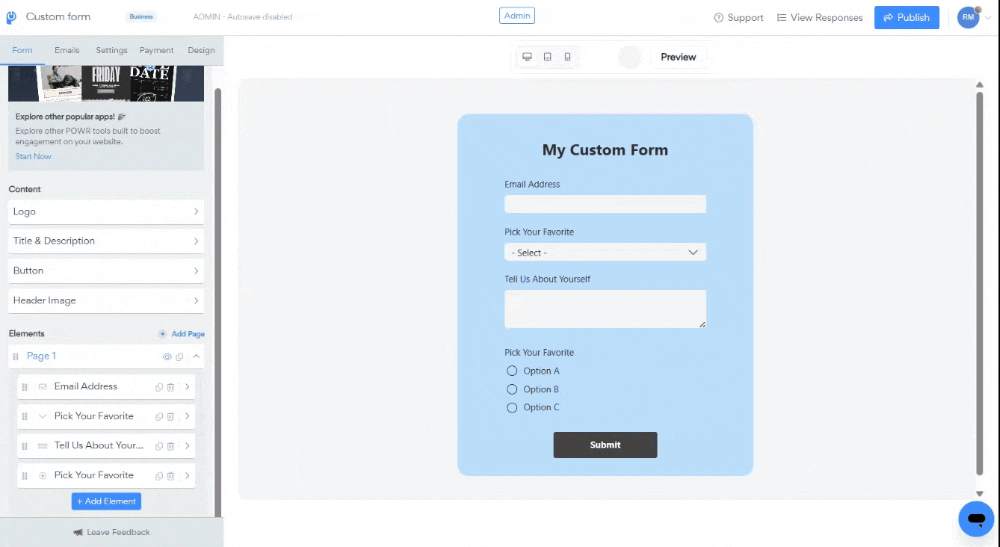Viewport: 1000px width, 547px height.
Task: Click the Email Address input field
Action: 605,204
